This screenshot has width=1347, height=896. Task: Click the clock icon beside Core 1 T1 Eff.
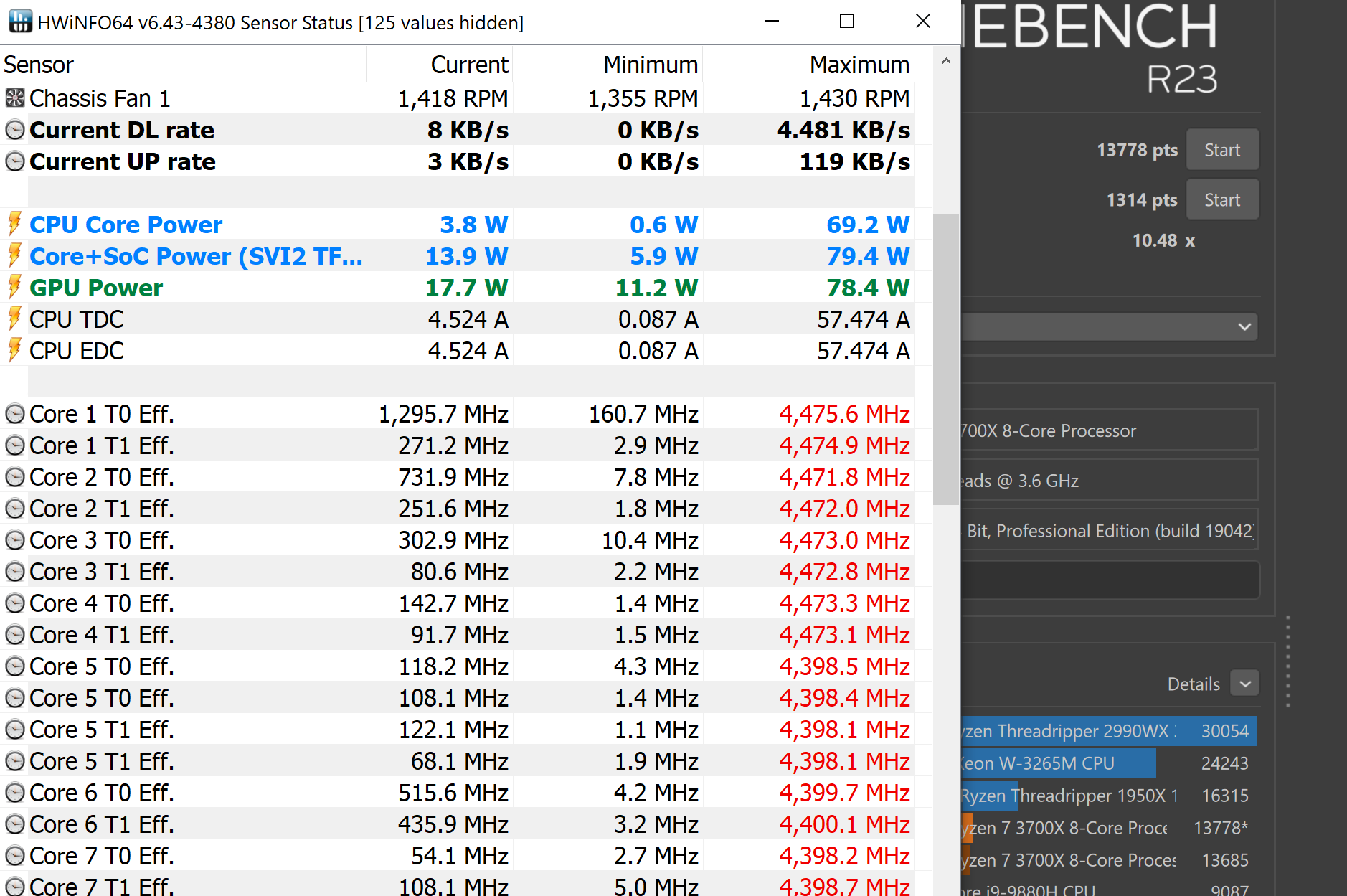(14, 445)
